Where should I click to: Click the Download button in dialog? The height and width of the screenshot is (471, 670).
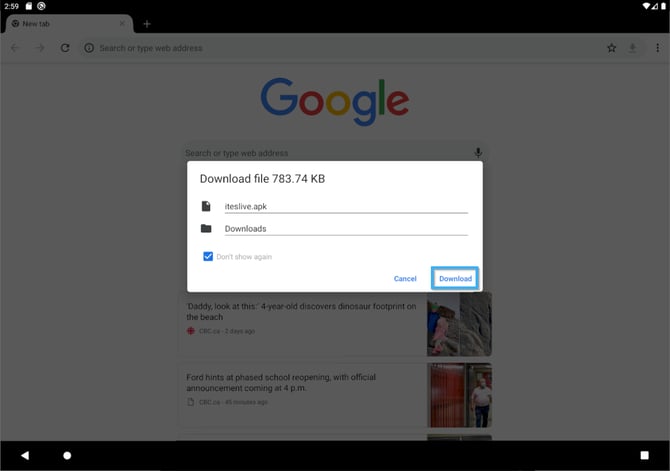coord(455,278)
